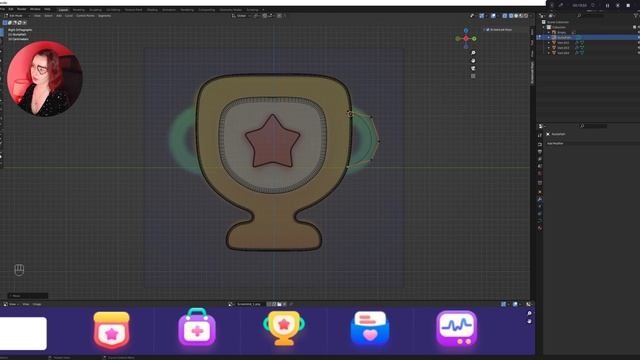The image size is (640, 360).
Task: Open the Select menu in viewport header
Action: click(48, 16)
